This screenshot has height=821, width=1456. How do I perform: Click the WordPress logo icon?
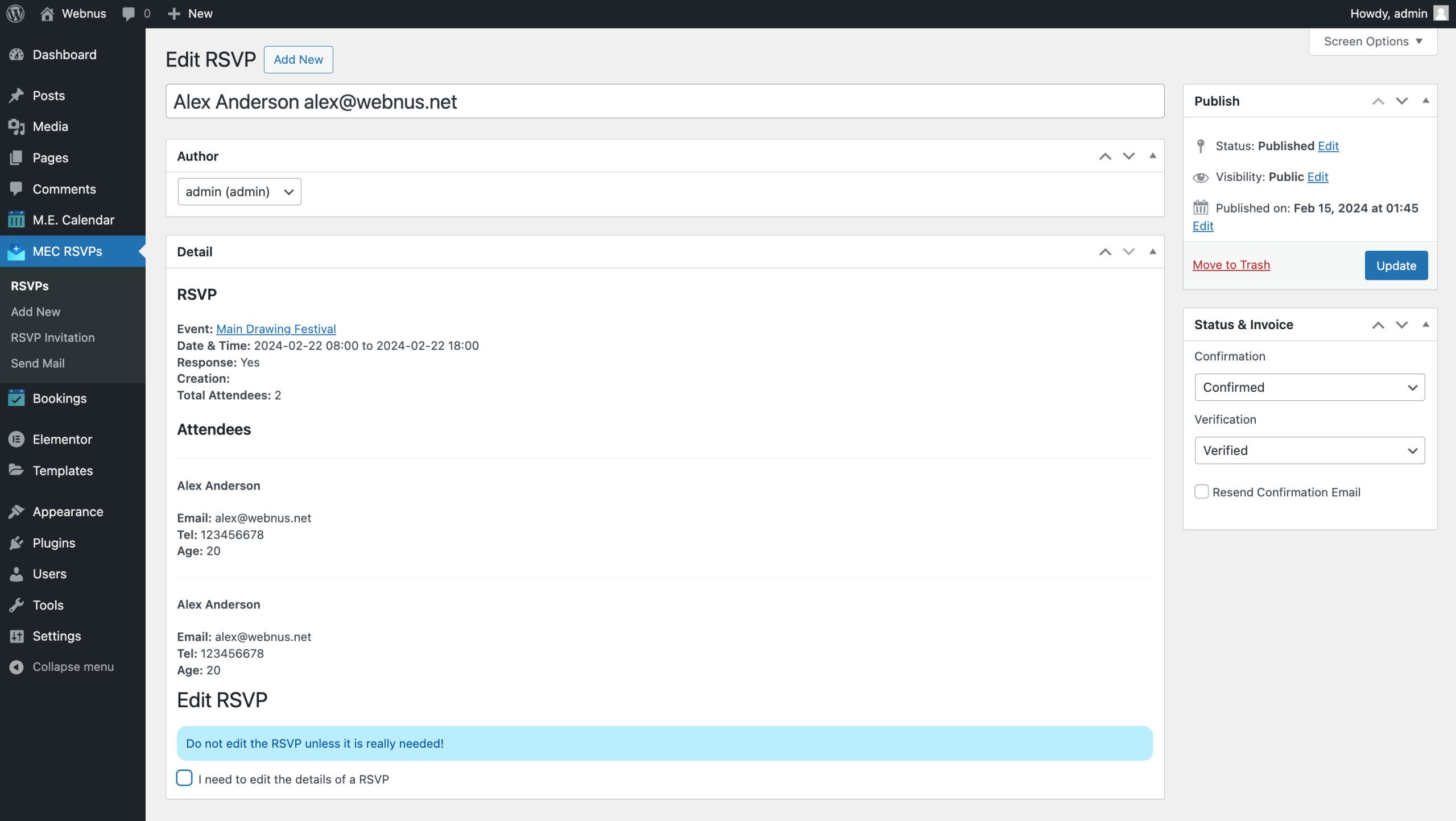(15, 13)
